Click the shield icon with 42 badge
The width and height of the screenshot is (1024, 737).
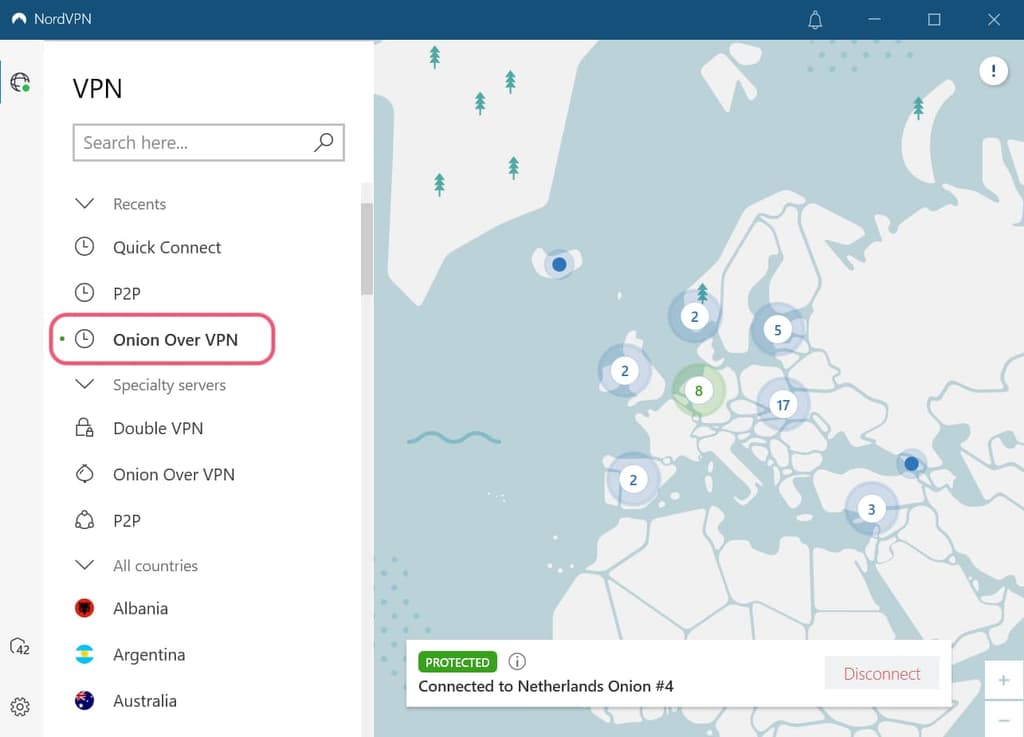click(20, 647)
